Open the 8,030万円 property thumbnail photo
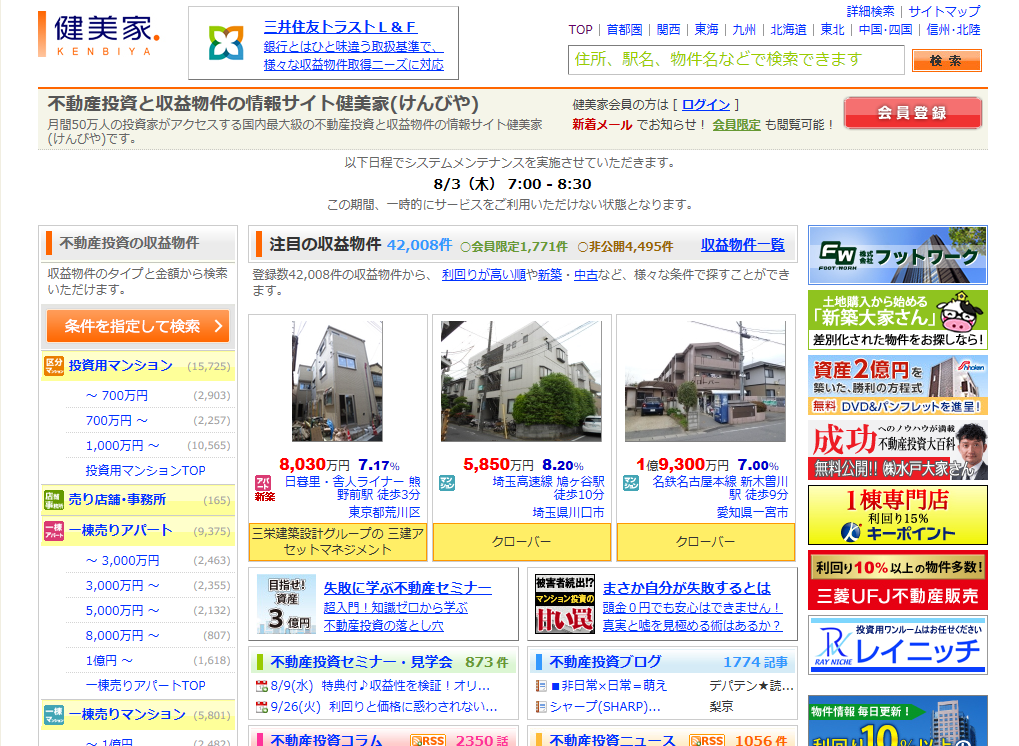The image size is (1019, 746). [x=323, y=381]
